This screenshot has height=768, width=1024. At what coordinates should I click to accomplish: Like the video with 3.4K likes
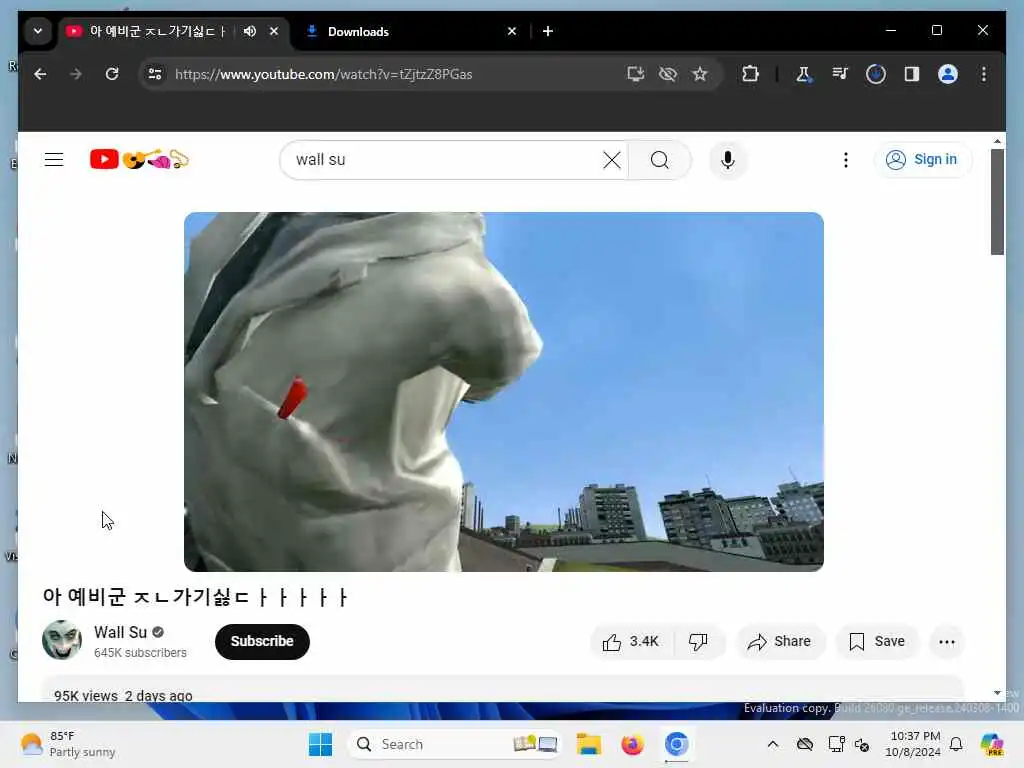[631, 642]
